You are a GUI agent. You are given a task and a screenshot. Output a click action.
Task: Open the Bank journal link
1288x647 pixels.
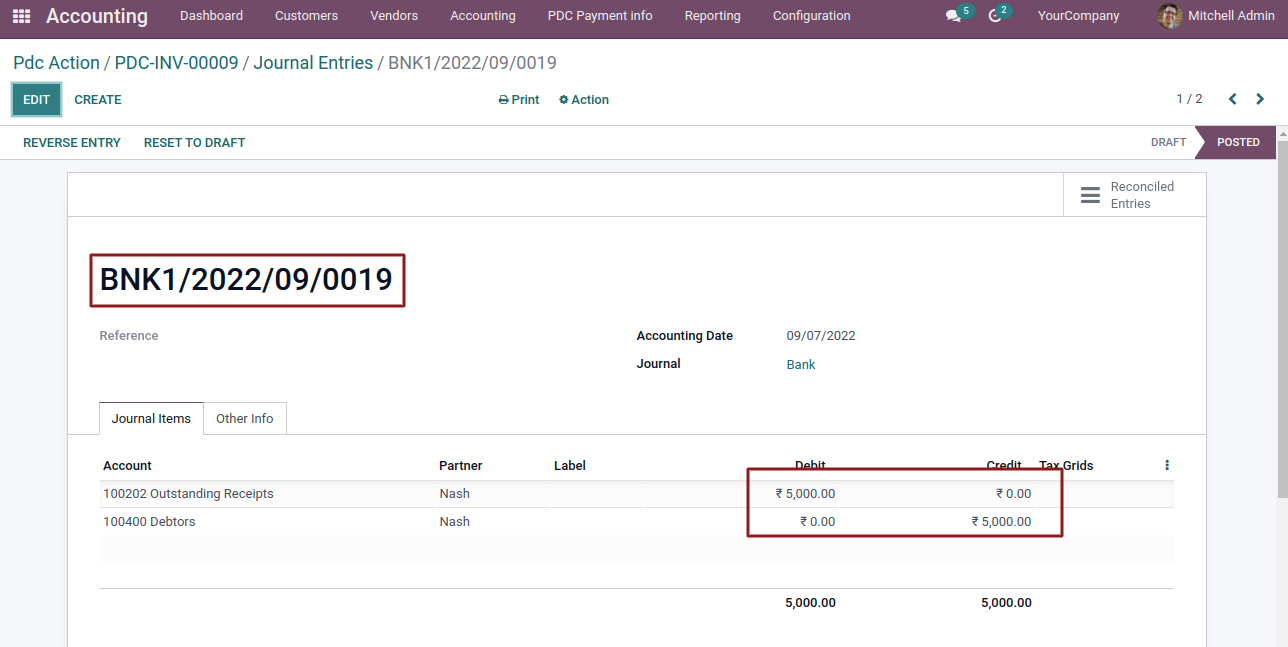point(801,365)
